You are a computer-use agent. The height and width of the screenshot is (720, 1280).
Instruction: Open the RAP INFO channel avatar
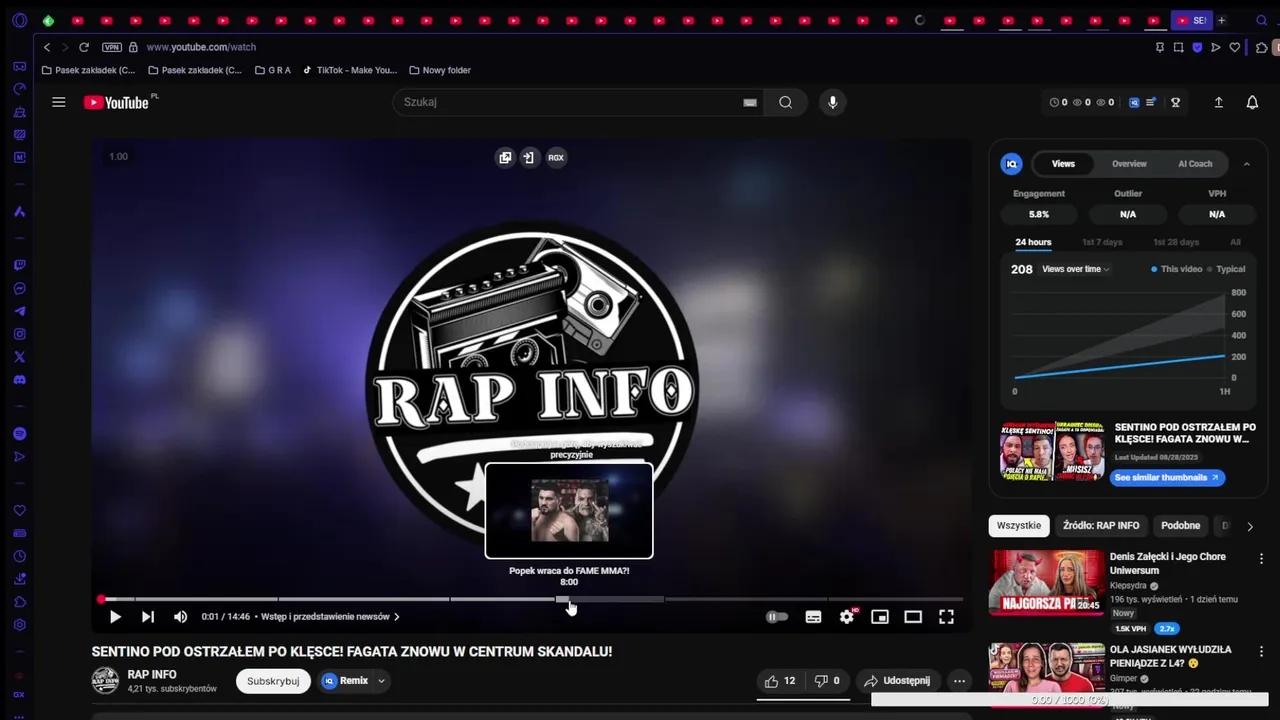pyautogui.click(x=105, y=681)
